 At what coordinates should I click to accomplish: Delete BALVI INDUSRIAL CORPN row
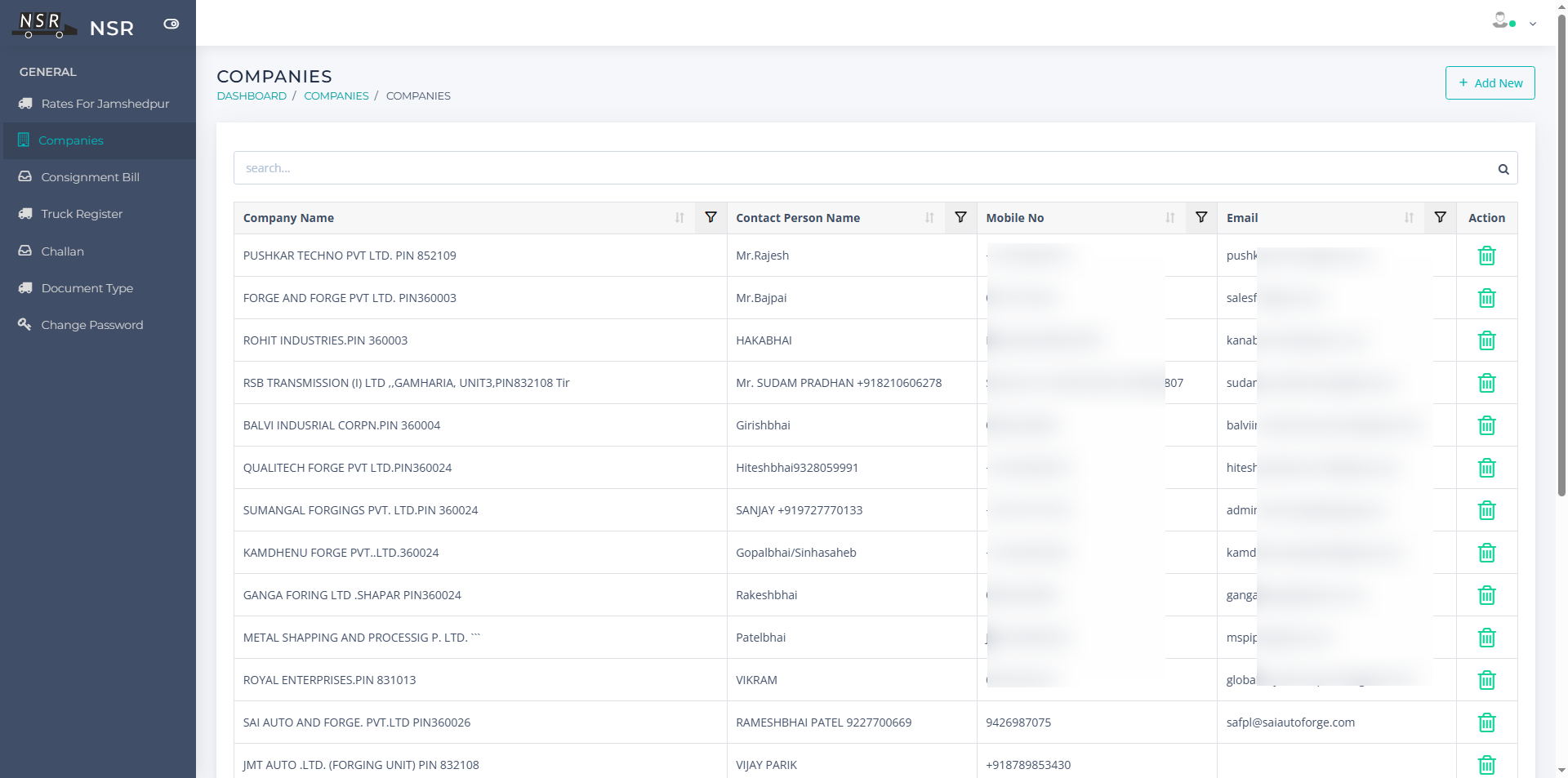pos(1486,425)
